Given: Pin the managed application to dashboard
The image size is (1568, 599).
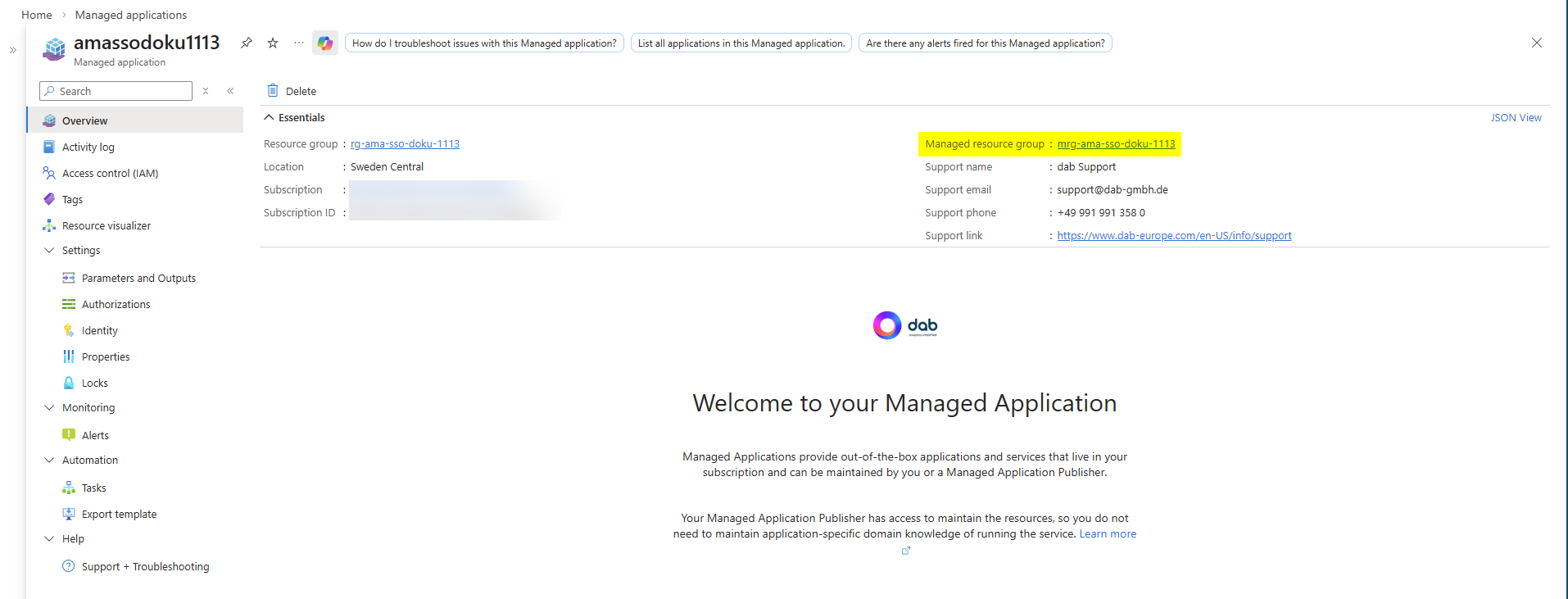Looking at the screenshot, I should [x=246, y=43].
